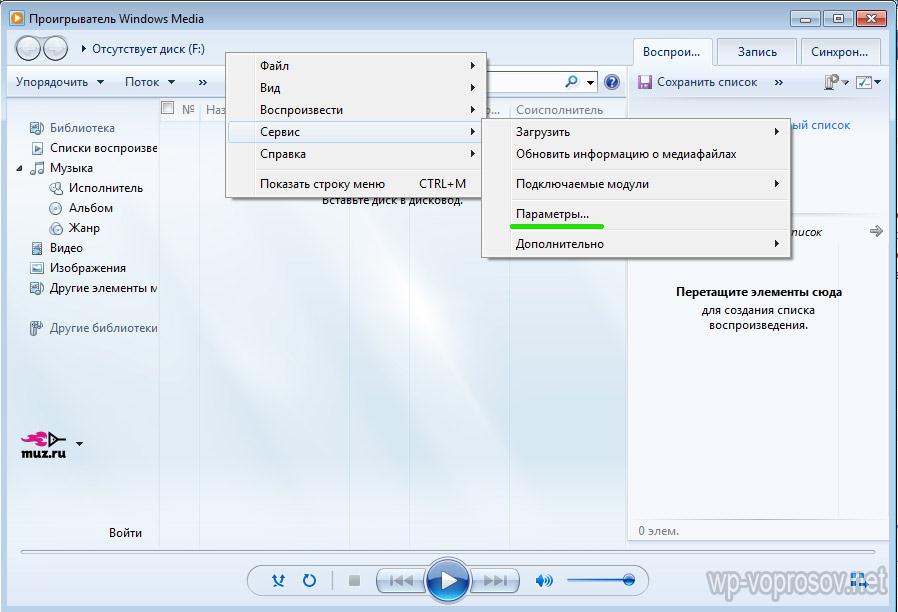This screenshot has width=898, height=612.
Task: Click the Альбом disc icon
Action: click(56, 208)
